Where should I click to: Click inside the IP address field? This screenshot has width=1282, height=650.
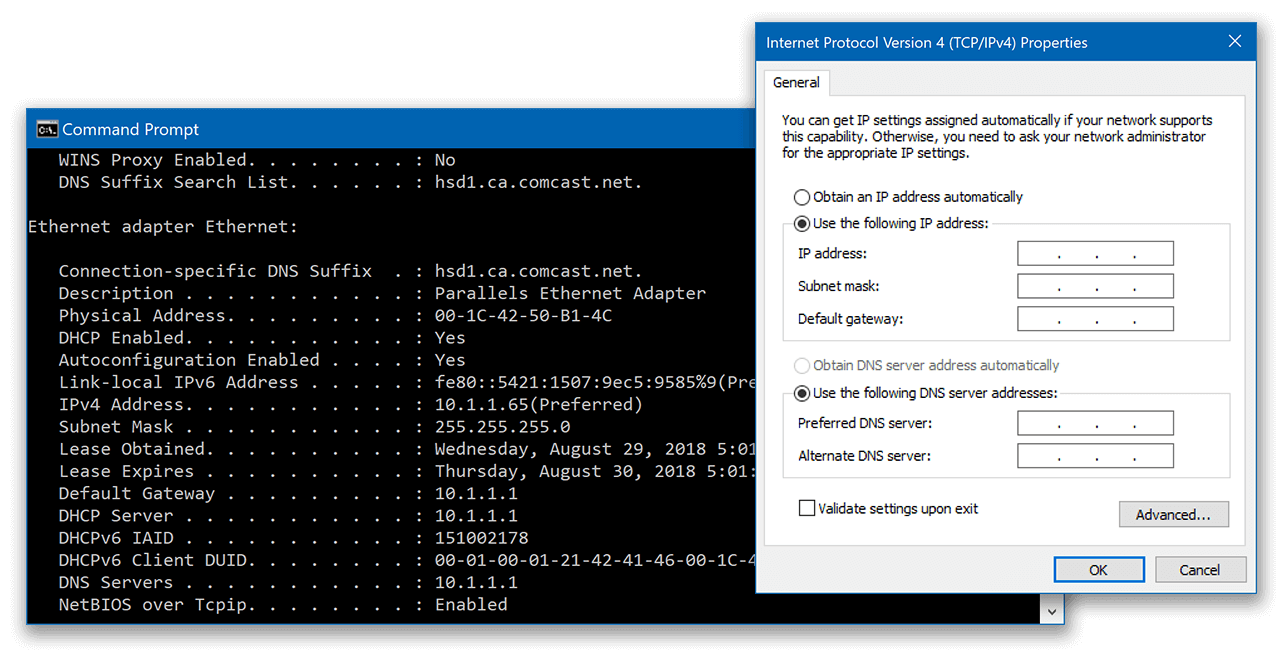pos(1094,253)
